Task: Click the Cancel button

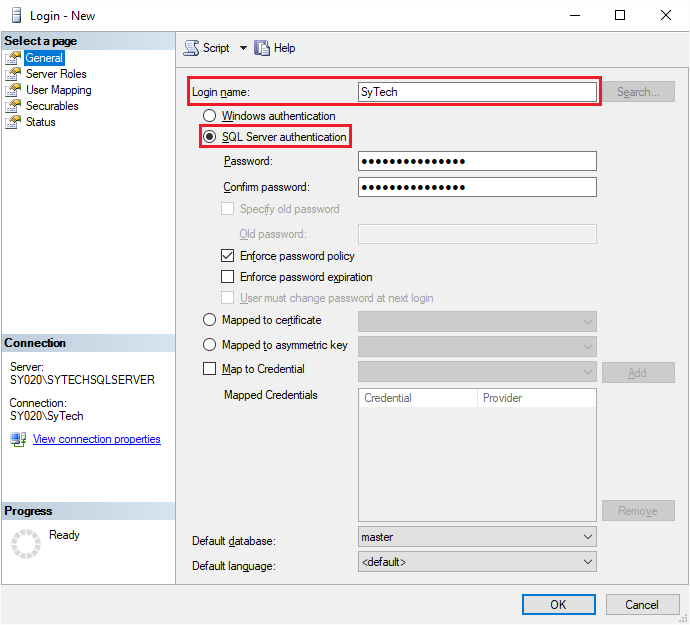Action: point(642,605)
